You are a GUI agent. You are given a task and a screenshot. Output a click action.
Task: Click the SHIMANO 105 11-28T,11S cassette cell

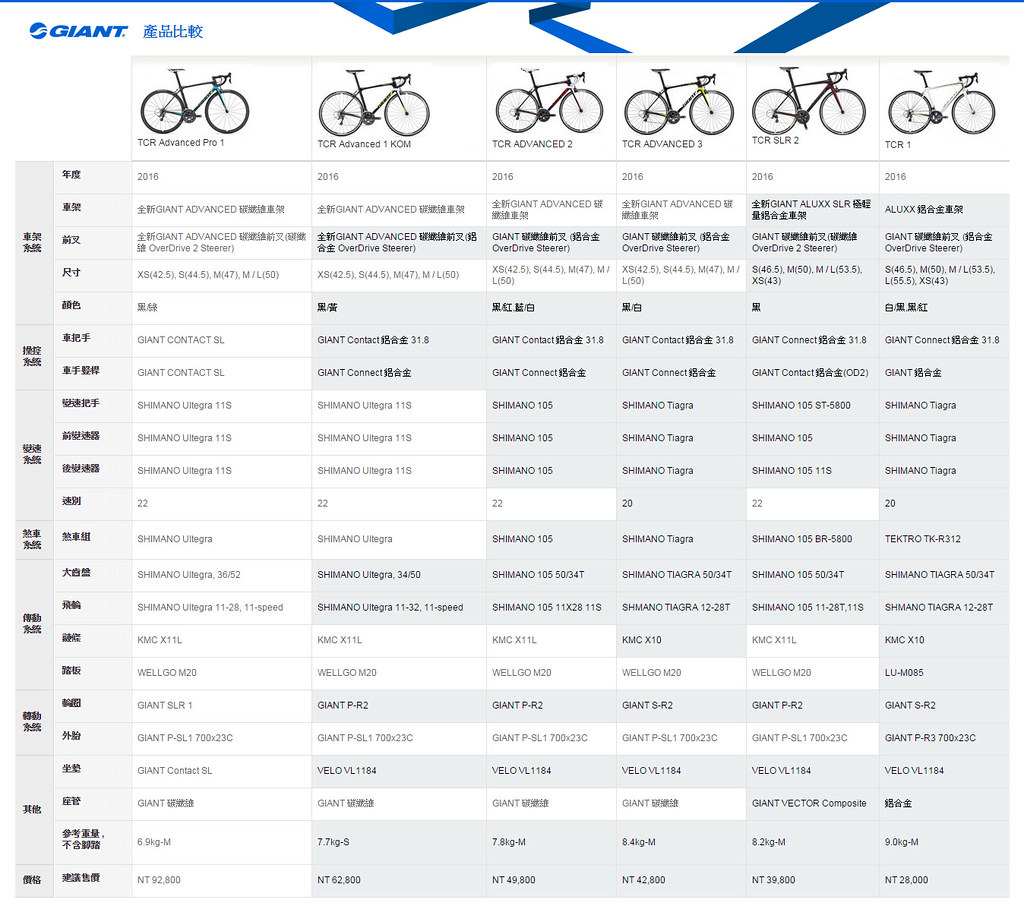[812, 607]
